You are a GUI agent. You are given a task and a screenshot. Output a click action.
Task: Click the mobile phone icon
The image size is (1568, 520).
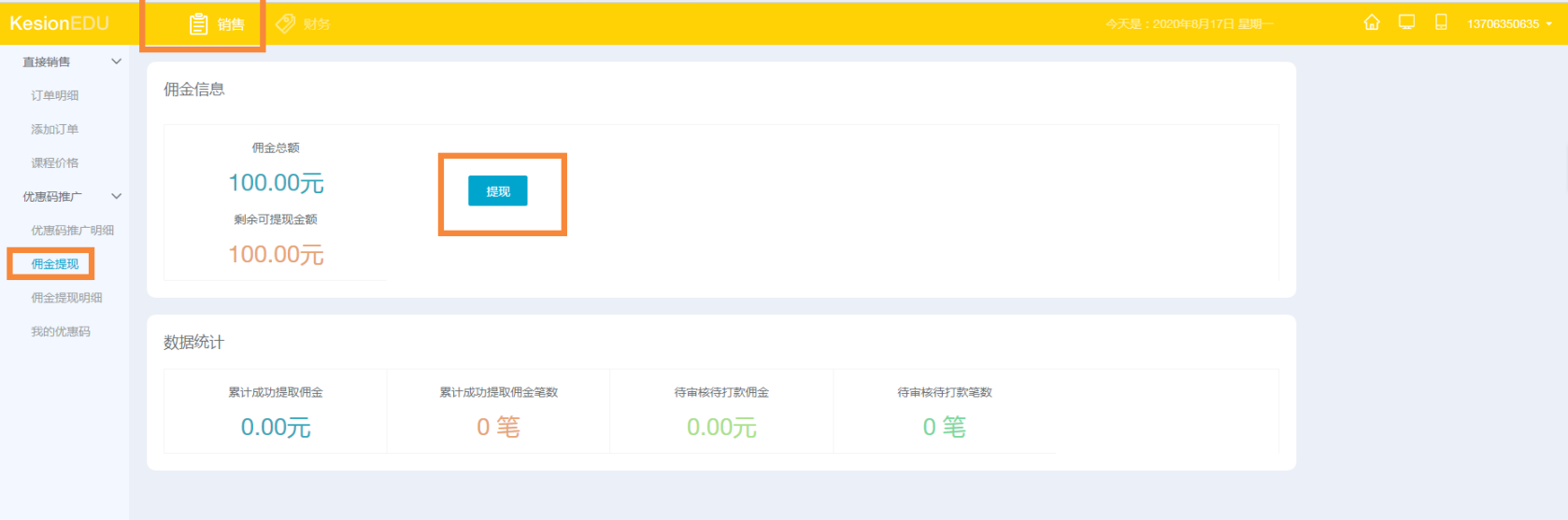click(x=1441, y=22)
